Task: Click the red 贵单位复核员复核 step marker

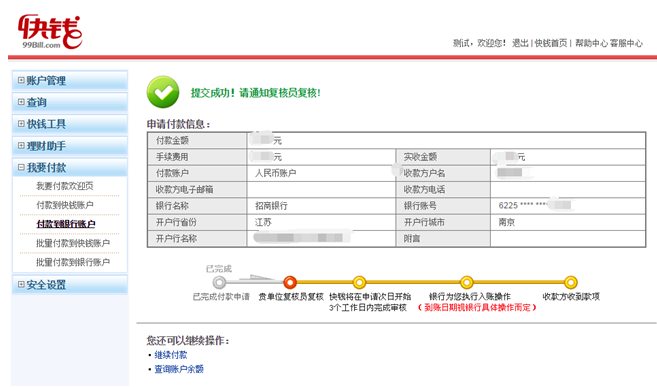Action: [x=290, y=283]
